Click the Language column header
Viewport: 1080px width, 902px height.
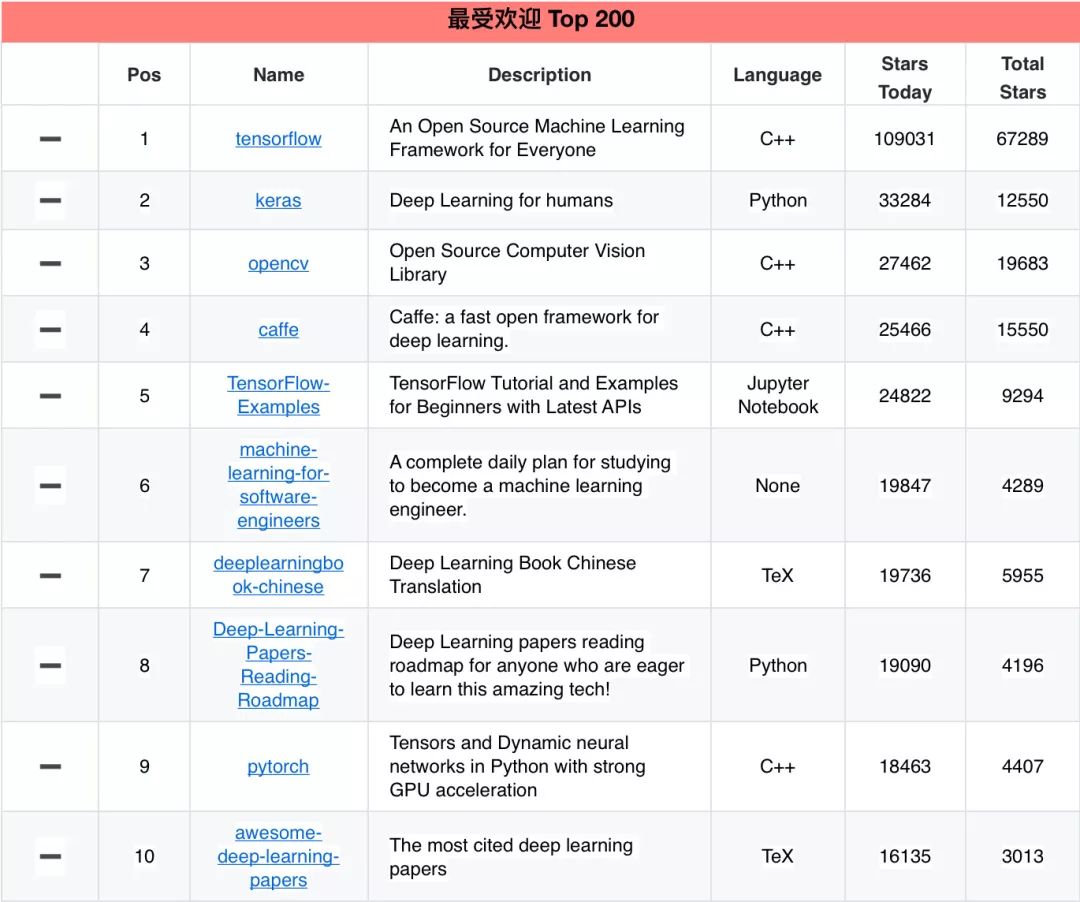[x=777, y=75]
